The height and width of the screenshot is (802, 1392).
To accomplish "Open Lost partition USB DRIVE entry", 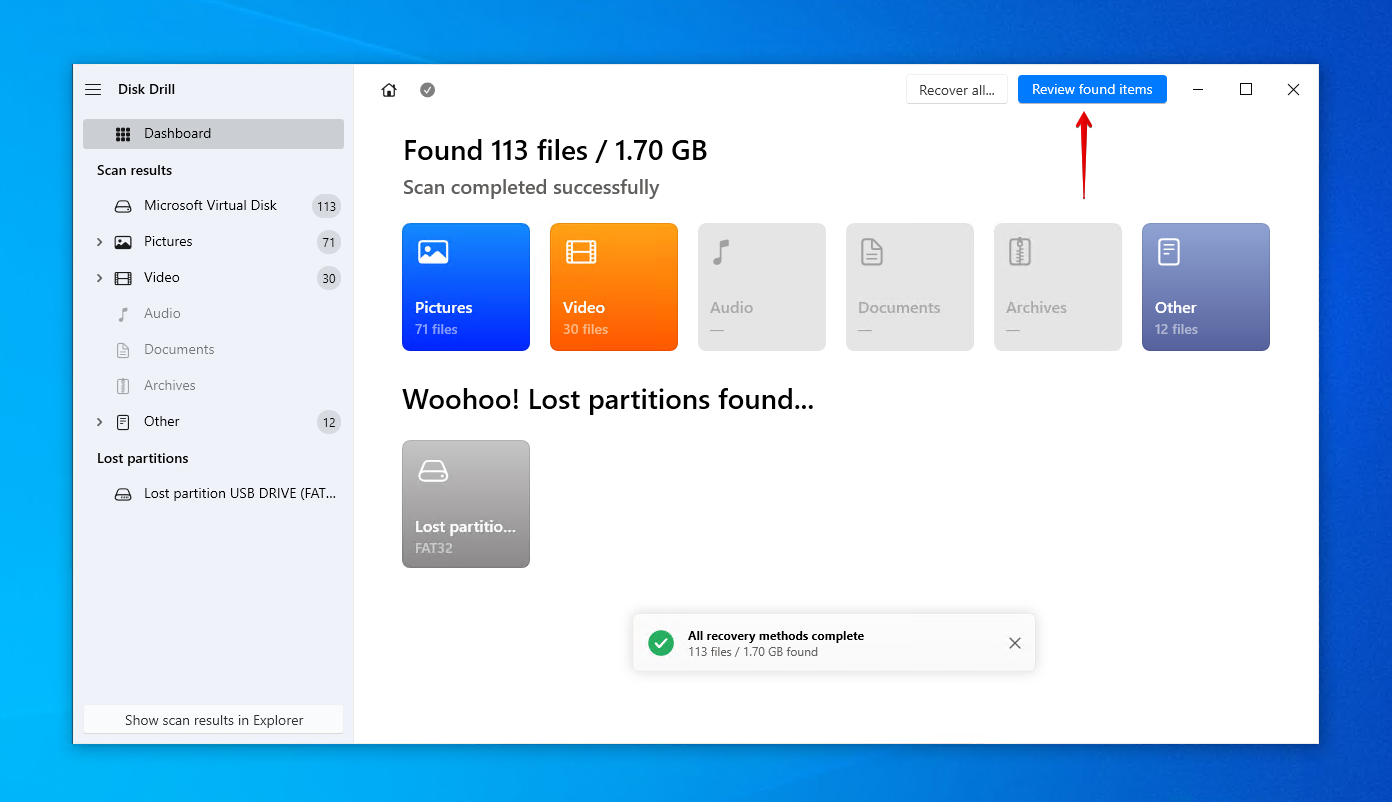I will (213, 493).
